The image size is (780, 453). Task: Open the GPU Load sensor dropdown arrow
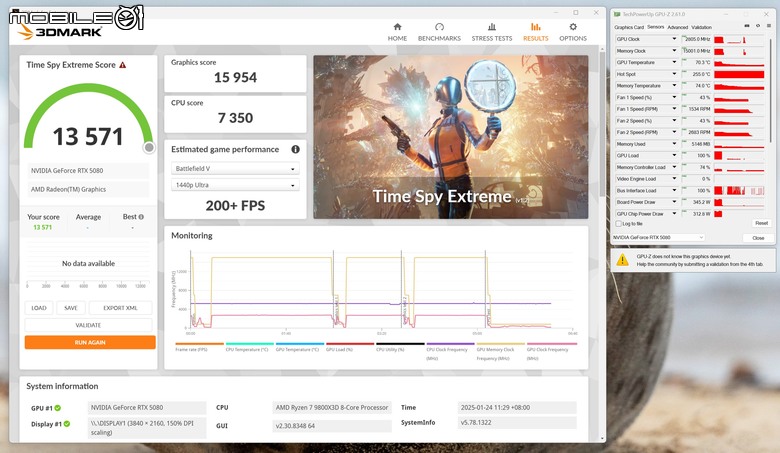674,156
